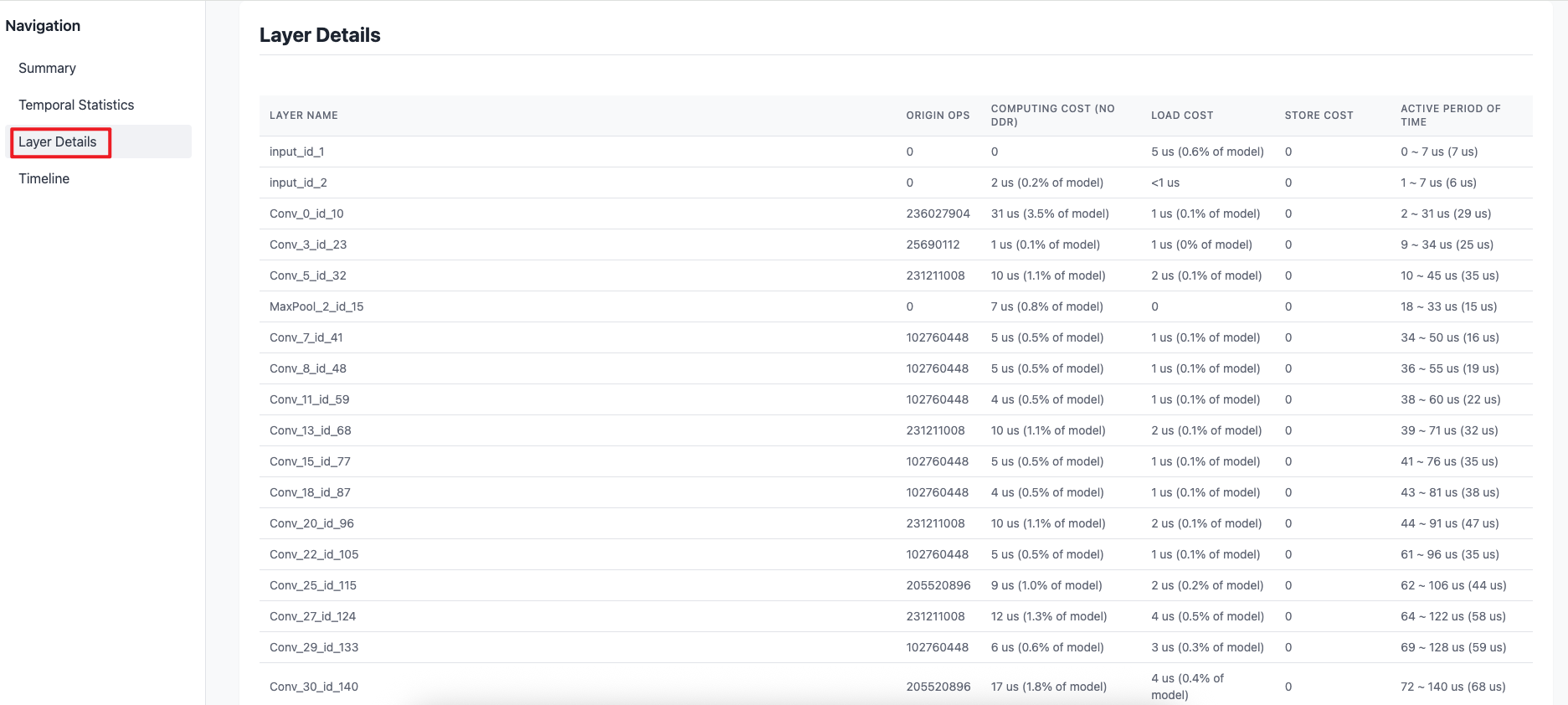Click Conv_27_id_124 computing cost cell

coord(1048,616)
